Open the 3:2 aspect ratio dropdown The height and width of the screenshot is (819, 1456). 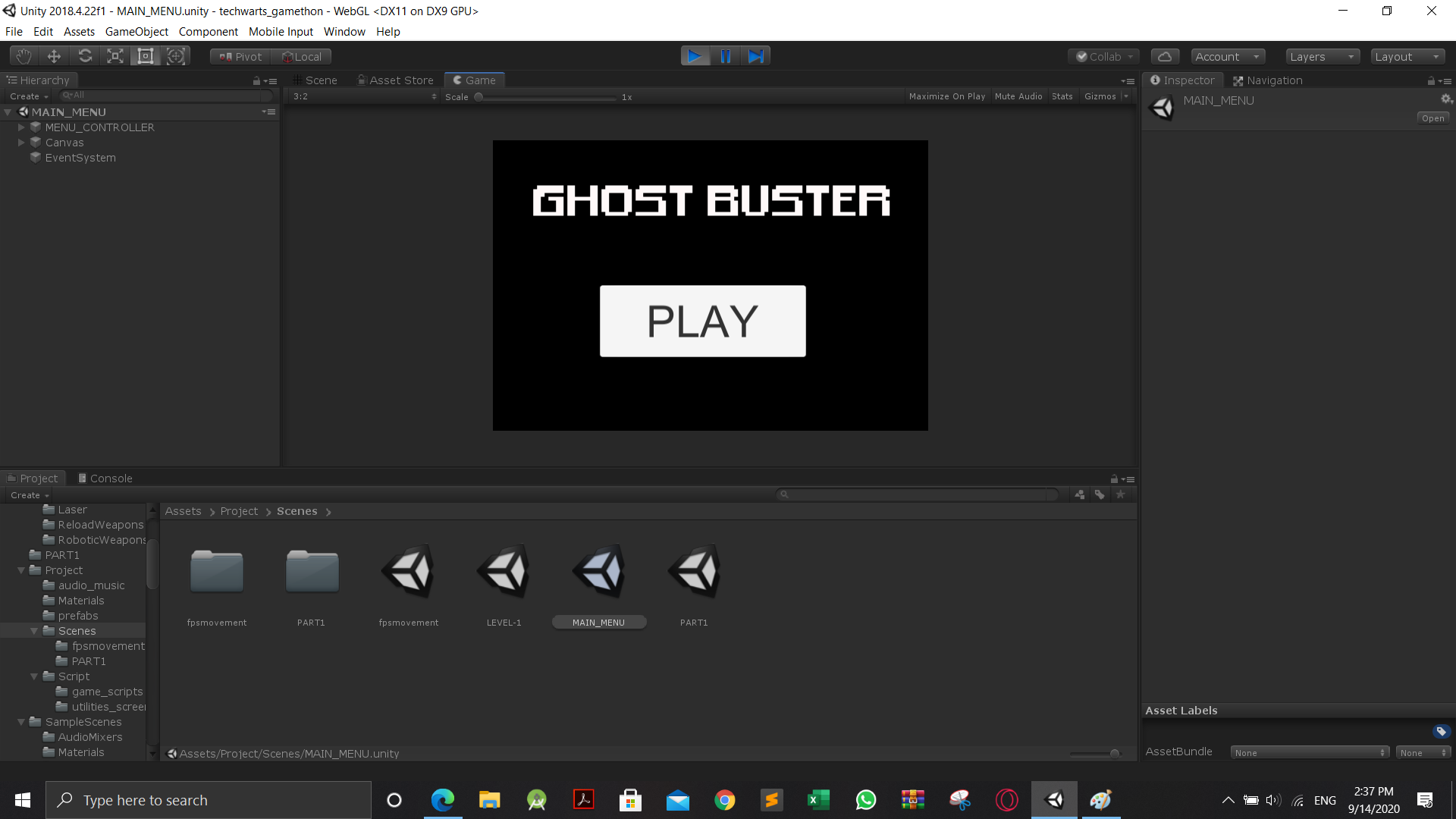pos(364,96)
